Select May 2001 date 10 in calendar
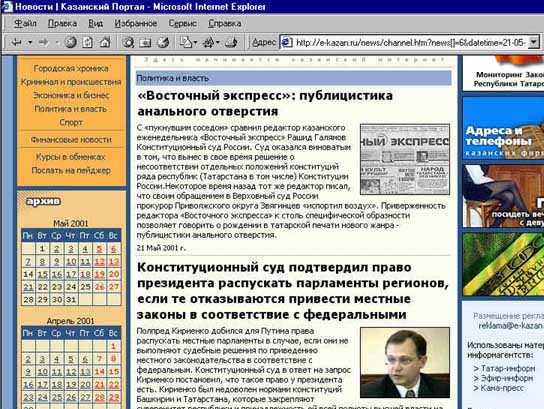Screen dimensions: 544x409 pyautogui.click(x=71, y=262)
